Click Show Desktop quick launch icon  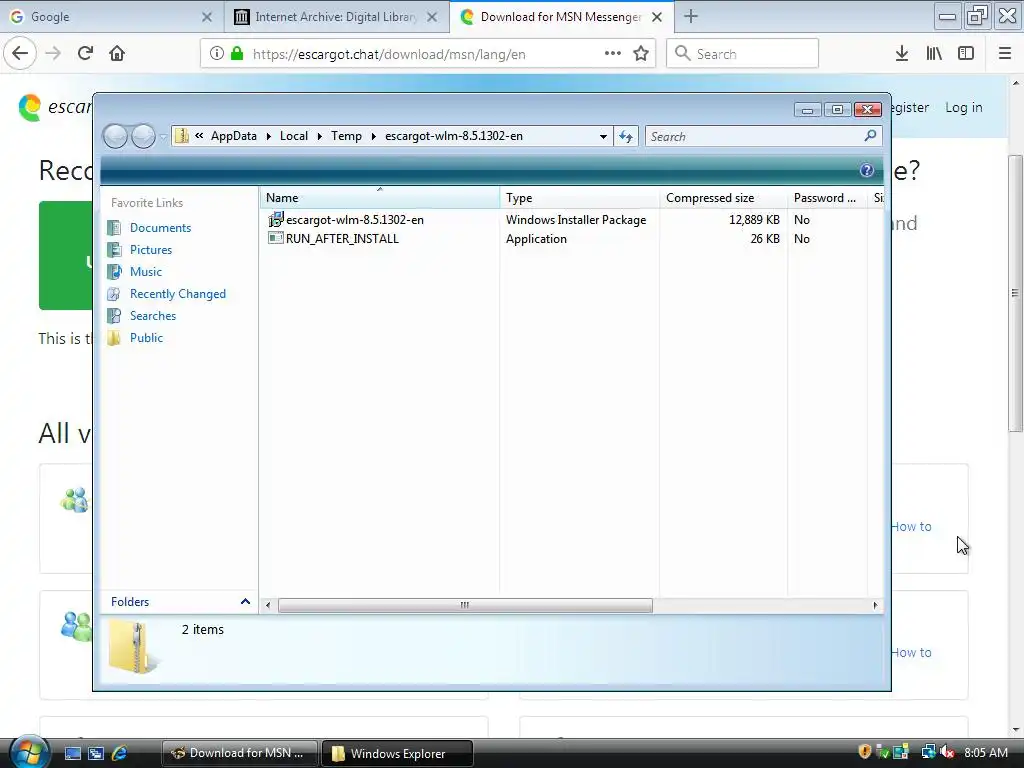point(72,753)
